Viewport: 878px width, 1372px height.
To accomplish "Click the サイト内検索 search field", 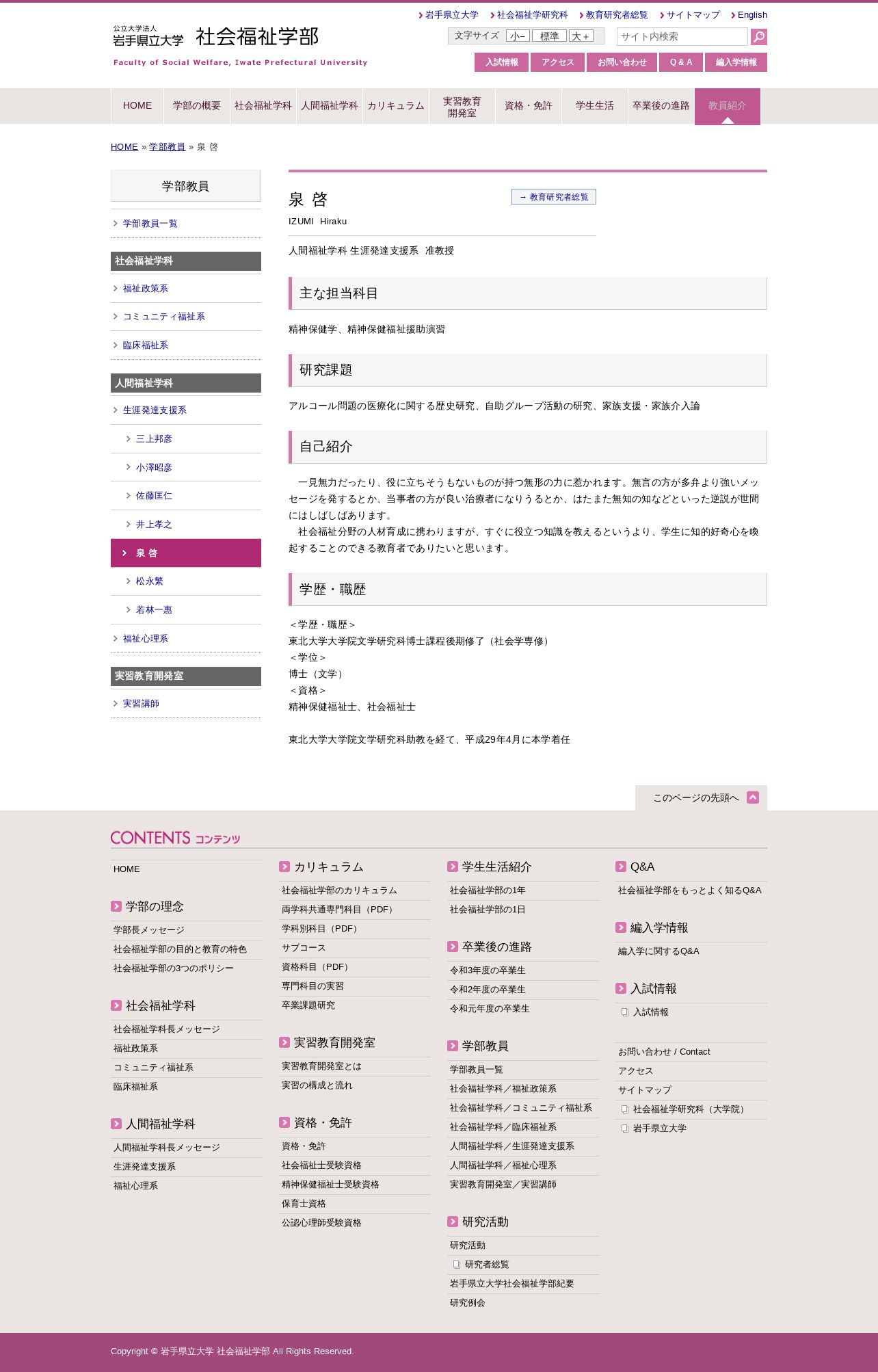I will 682,37.
